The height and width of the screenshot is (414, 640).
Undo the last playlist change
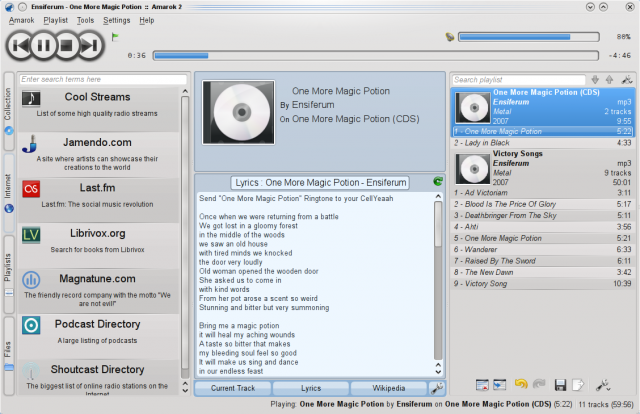(521, 384)
